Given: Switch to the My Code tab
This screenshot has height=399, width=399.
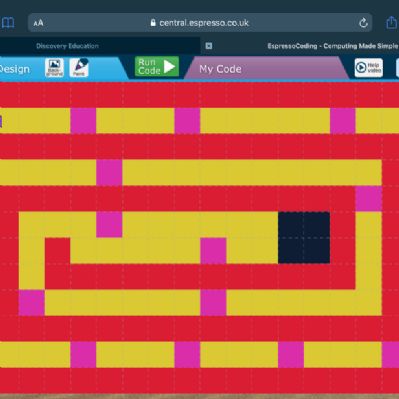Looking at the screenshot, I should (x=220, y=69).
